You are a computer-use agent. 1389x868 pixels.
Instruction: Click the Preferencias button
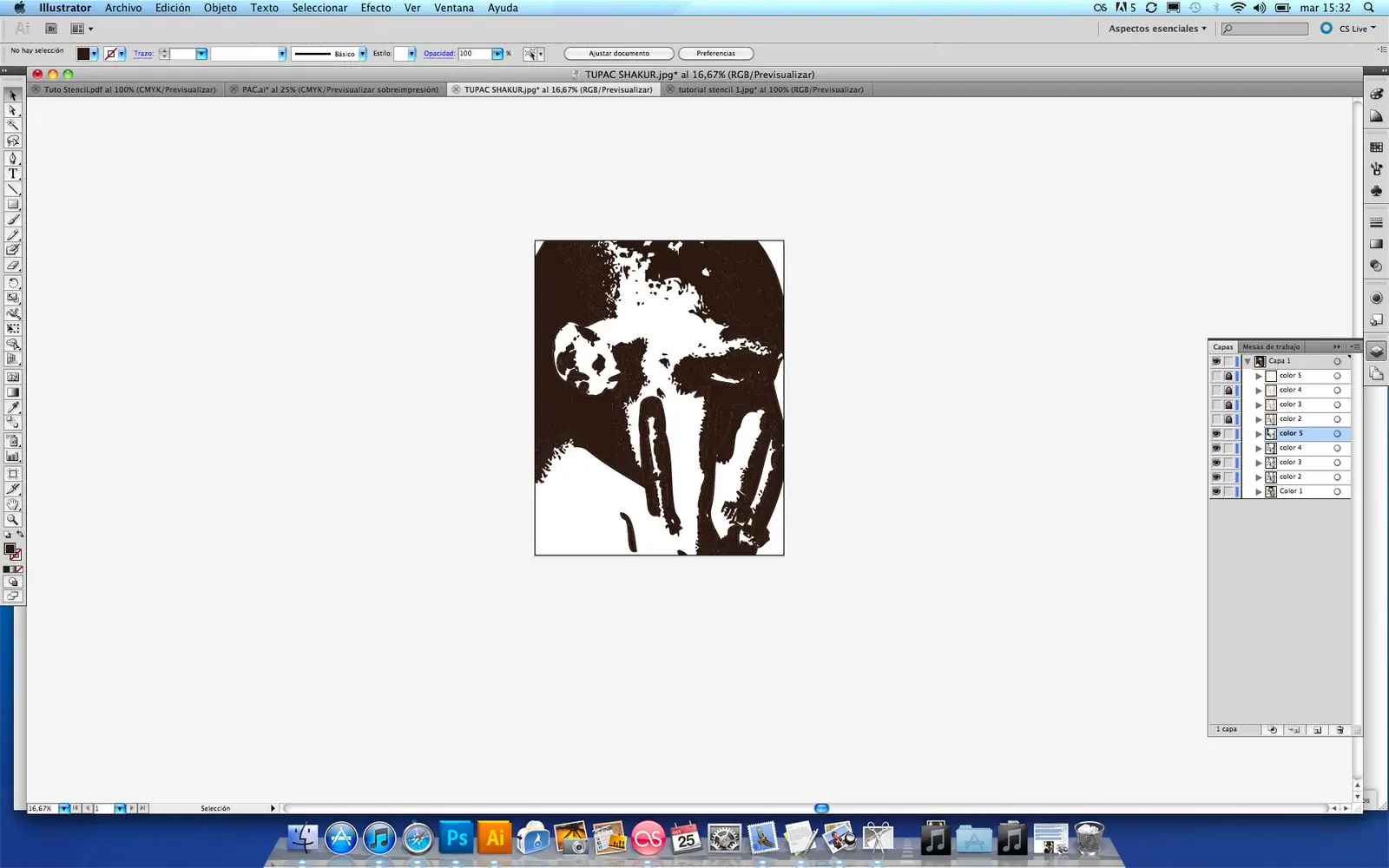(x=715, y=54)
